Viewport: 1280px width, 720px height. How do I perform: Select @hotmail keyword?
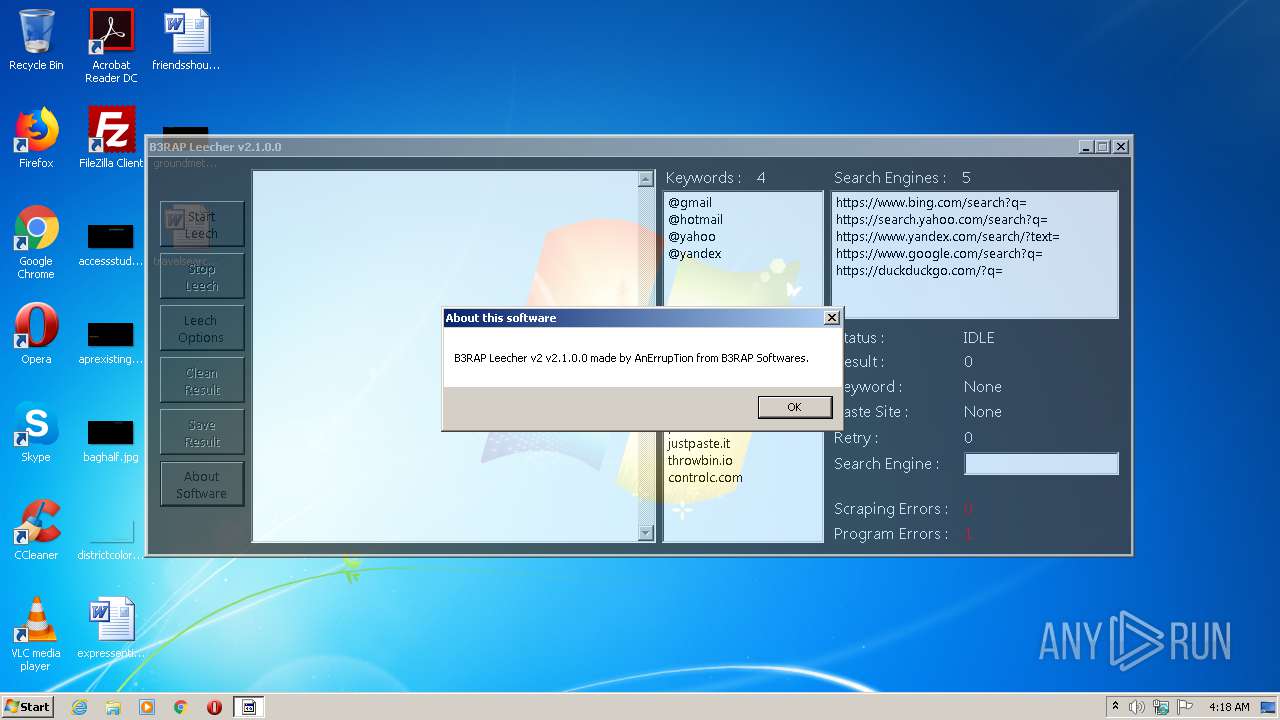click(x=695, y=219)
